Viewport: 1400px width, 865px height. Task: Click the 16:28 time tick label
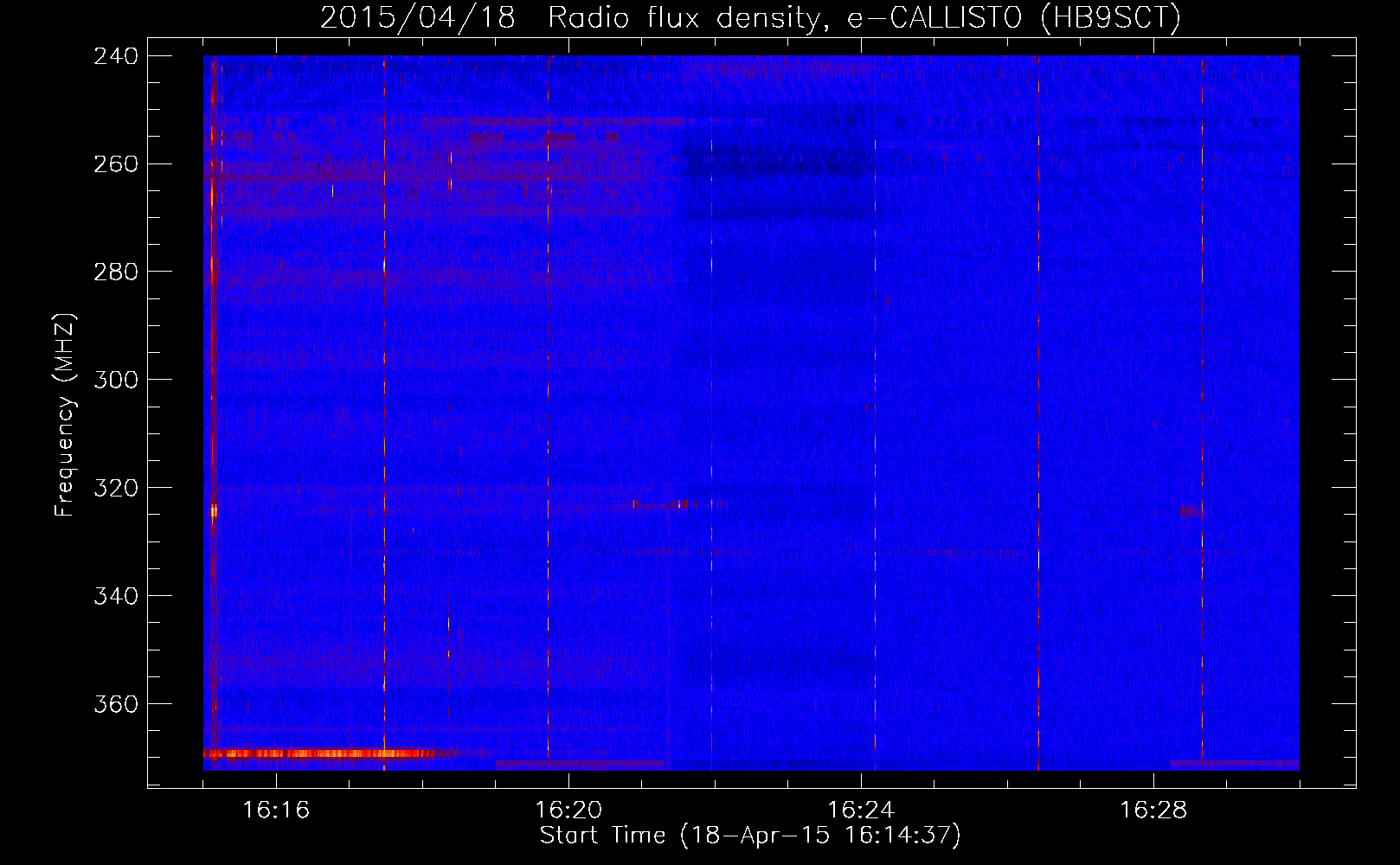1153,810
